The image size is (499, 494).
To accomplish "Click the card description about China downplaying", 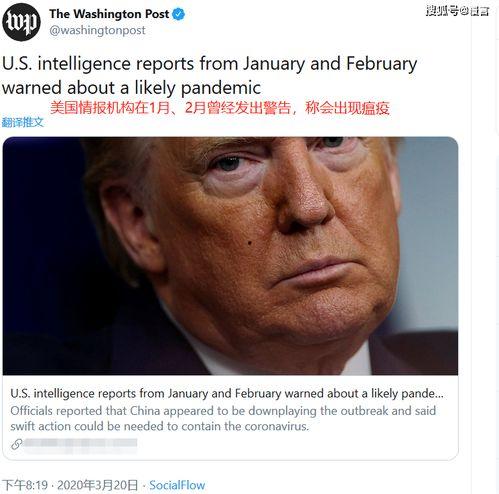I will pyautogui.click(x=223, y=418).
